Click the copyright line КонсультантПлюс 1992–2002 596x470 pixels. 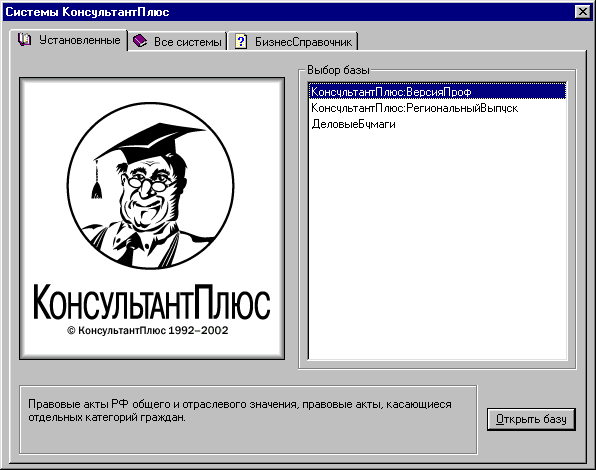click(148, 331)
